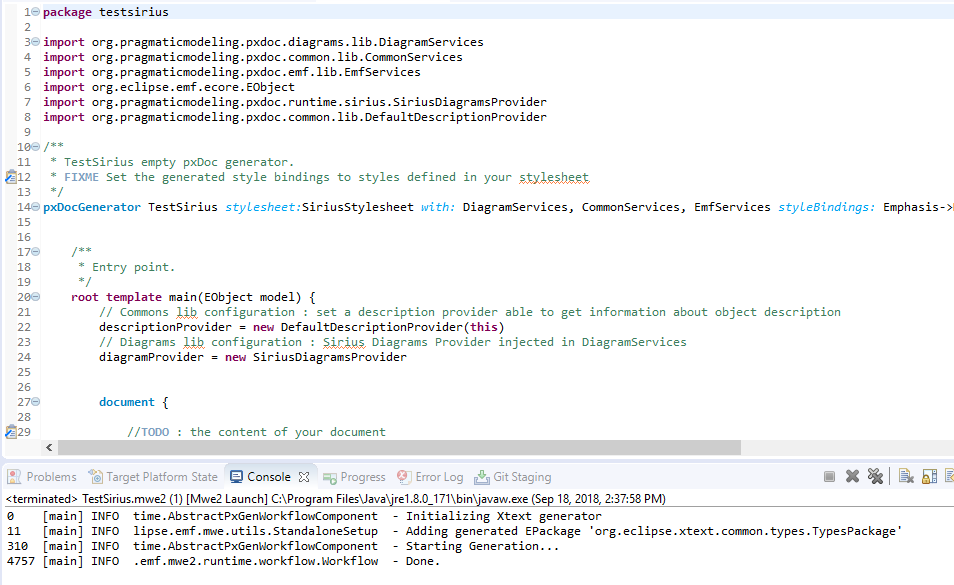
Task: Toggle Scroll Lock in the Console
Action: [x=930, y=477]
